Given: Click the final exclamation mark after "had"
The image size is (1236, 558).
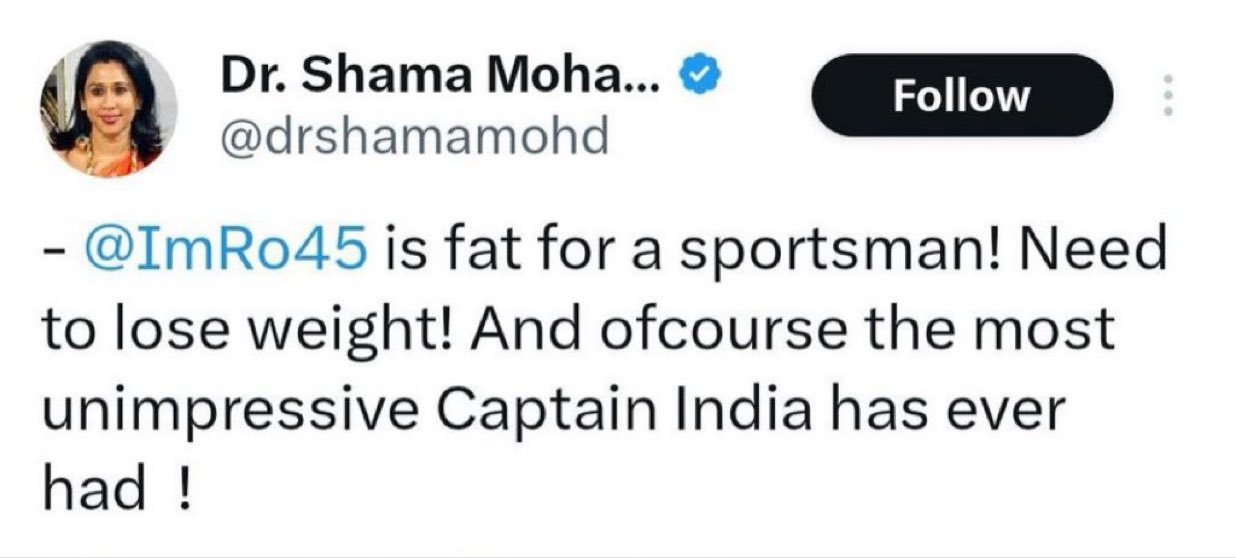Looking at the screenshot, I should [x=182, y=490].
